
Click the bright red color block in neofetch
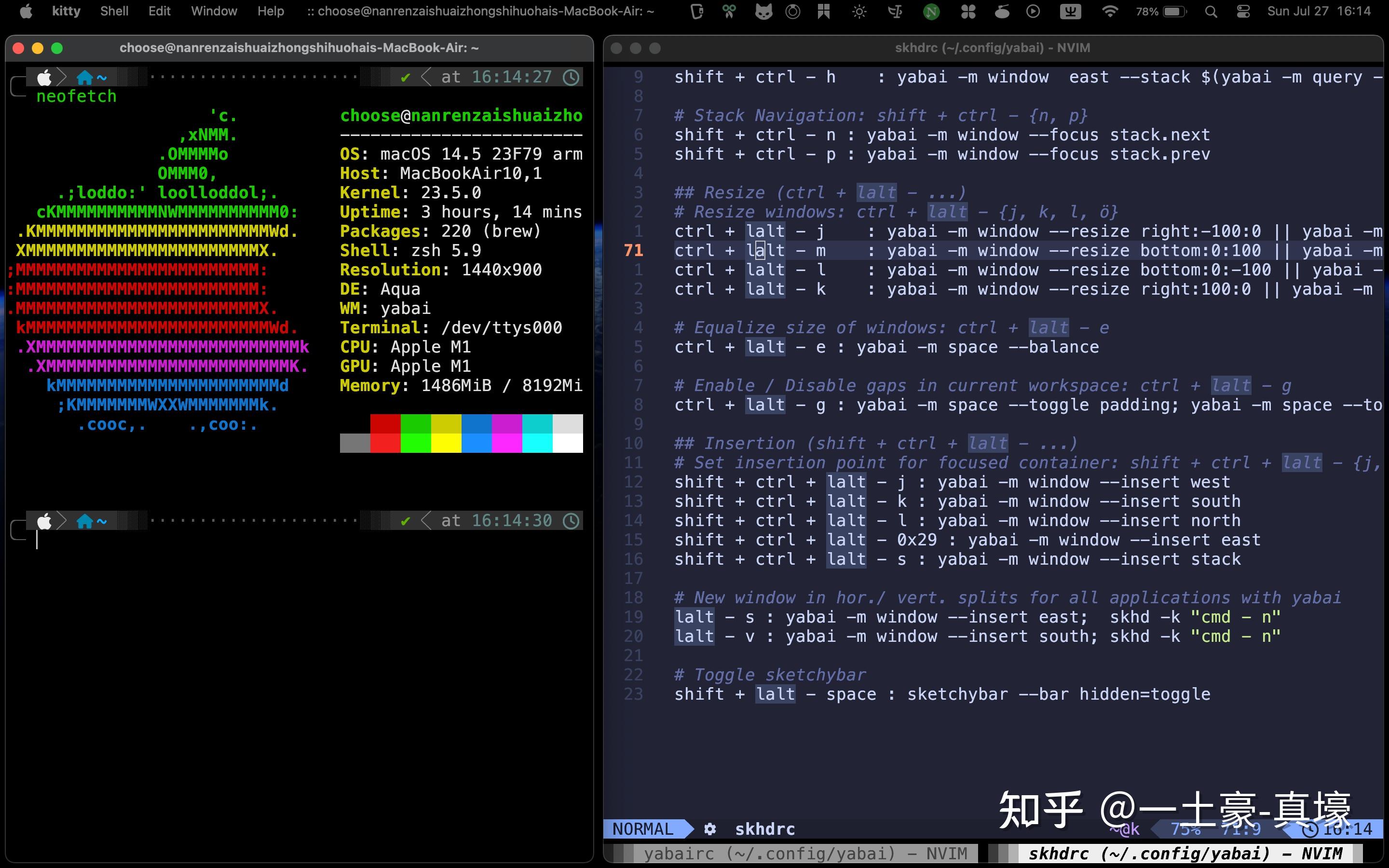385,443
